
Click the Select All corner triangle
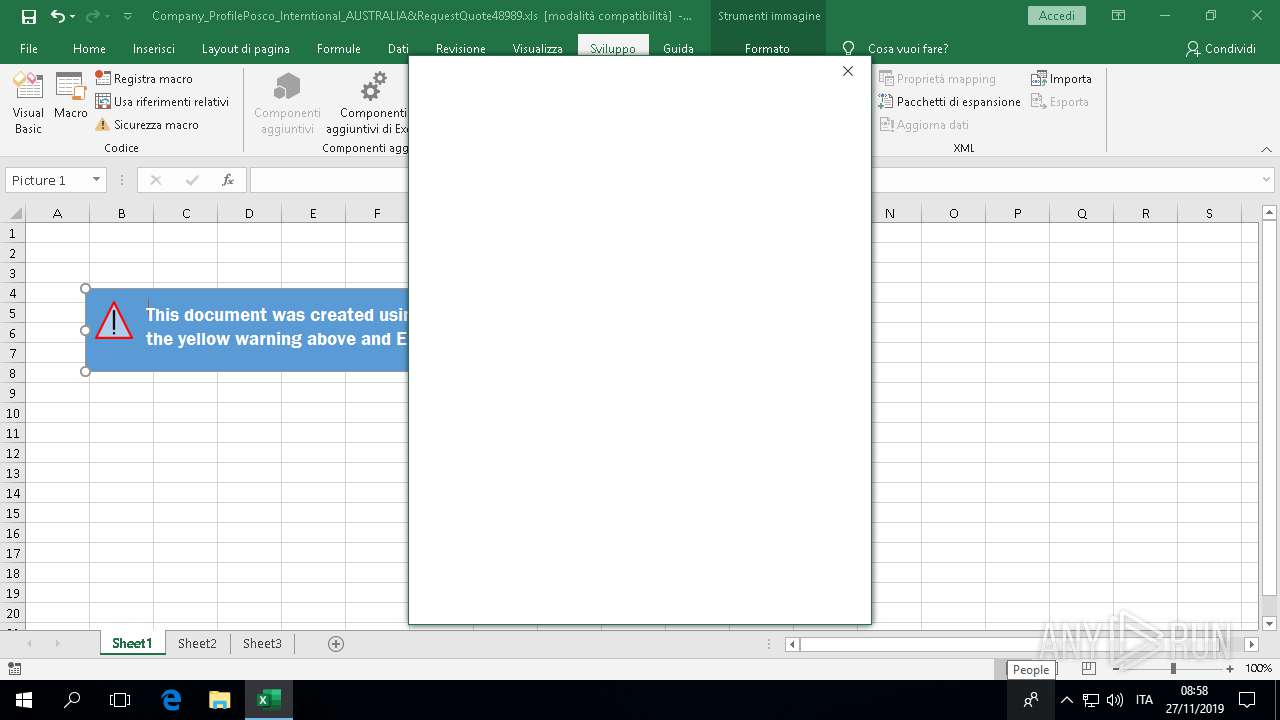coord(14,213)
